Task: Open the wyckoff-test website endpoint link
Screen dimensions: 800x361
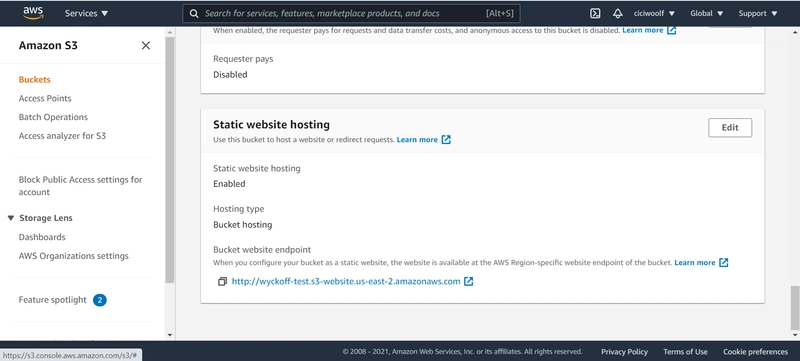Action: 346,281
